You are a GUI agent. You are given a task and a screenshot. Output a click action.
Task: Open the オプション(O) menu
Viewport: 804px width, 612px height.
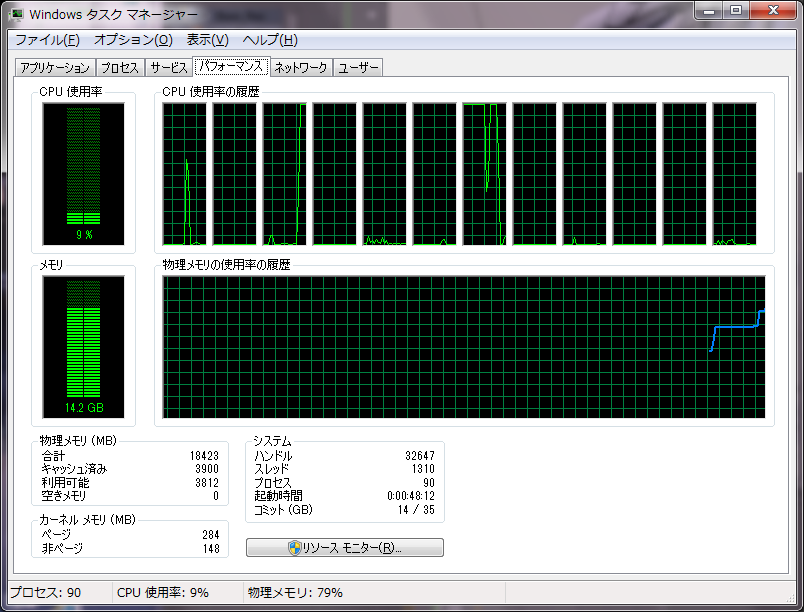coord(133,40)
